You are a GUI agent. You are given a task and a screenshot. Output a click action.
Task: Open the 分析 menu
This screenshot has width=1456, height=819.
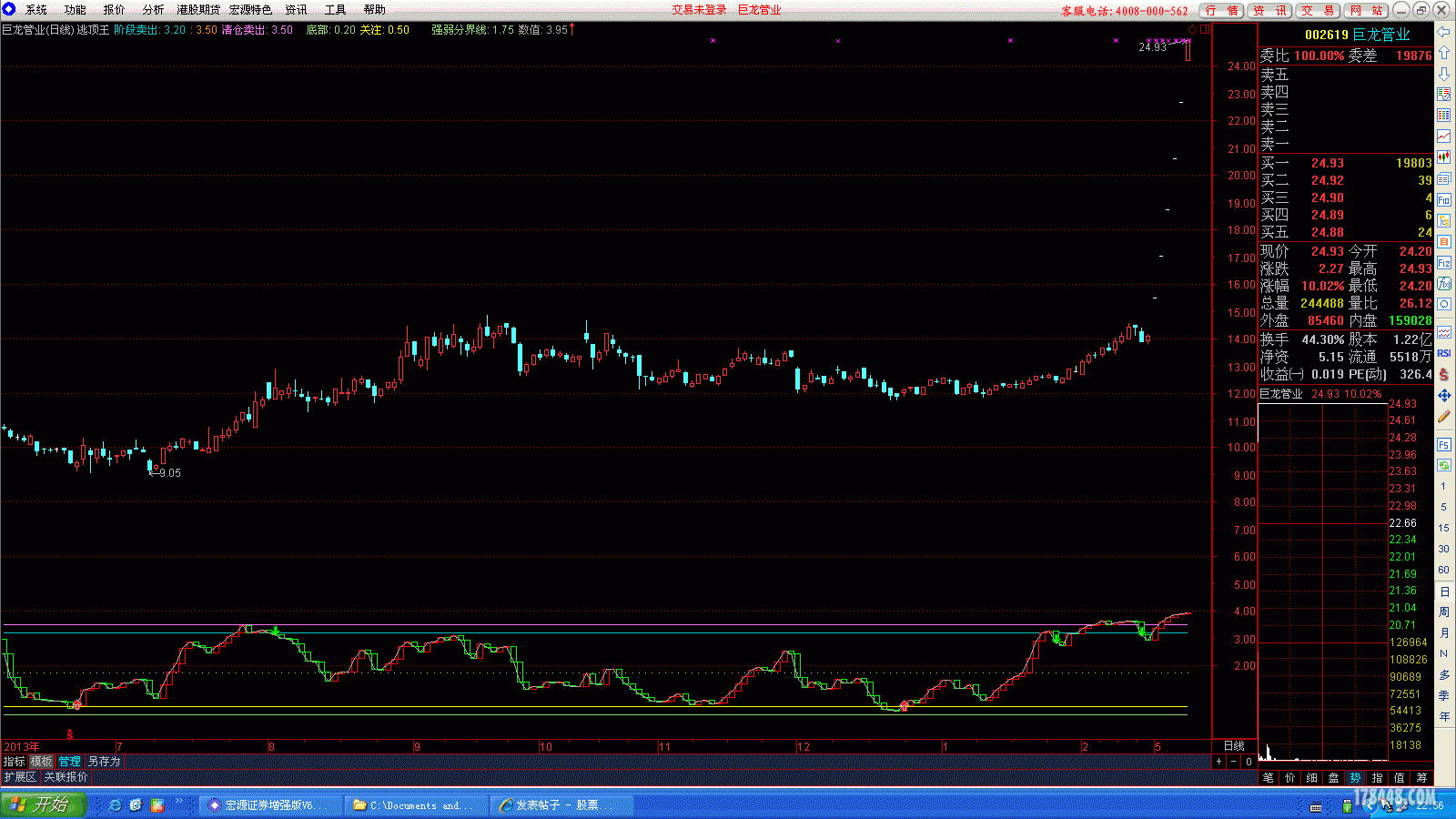(153, 10)
